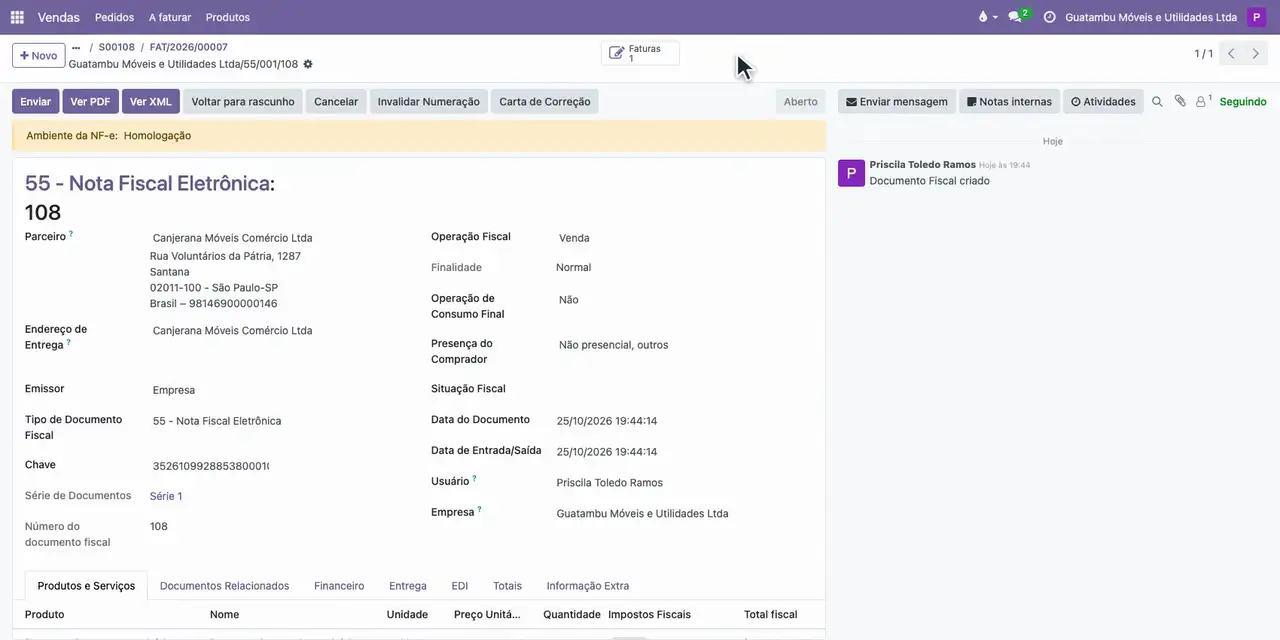Show the Informação Extra tab
1280x640 pixels.
(x=588, y=586)
